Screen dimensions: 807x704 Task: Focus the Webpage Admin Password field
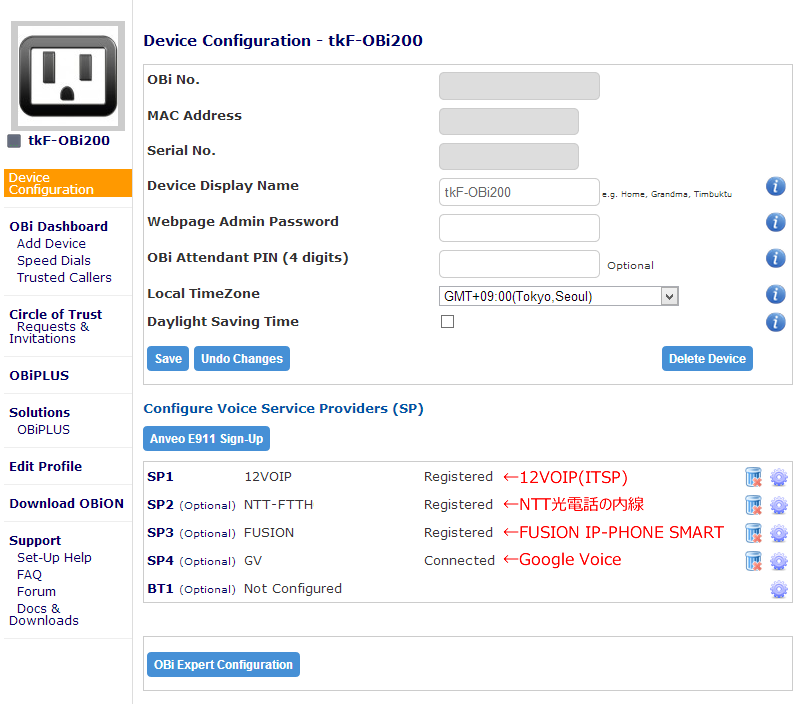click(519, 228)
